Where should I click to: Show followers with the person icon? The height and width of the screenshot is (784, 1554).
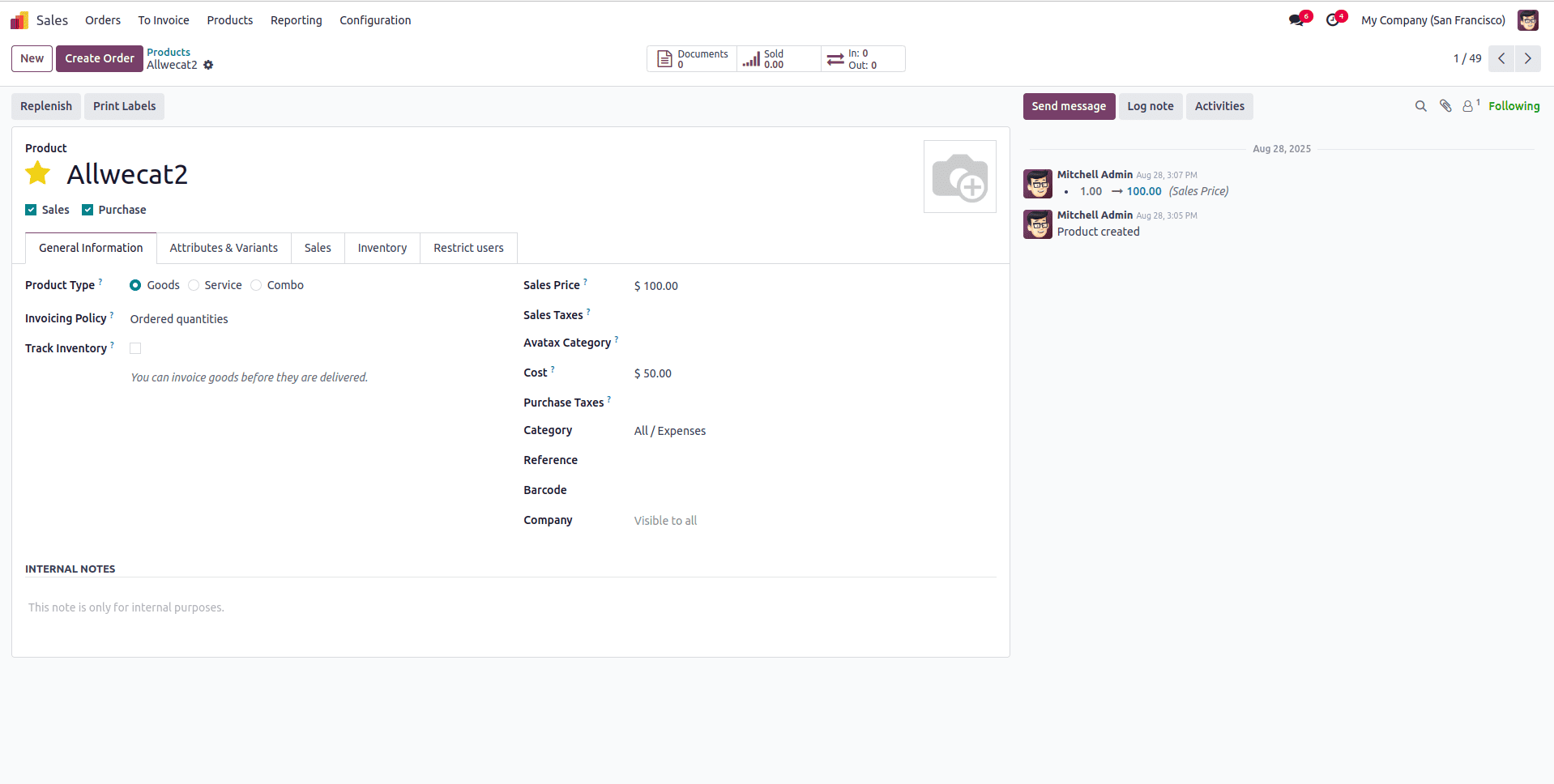tap(1468, 106)
